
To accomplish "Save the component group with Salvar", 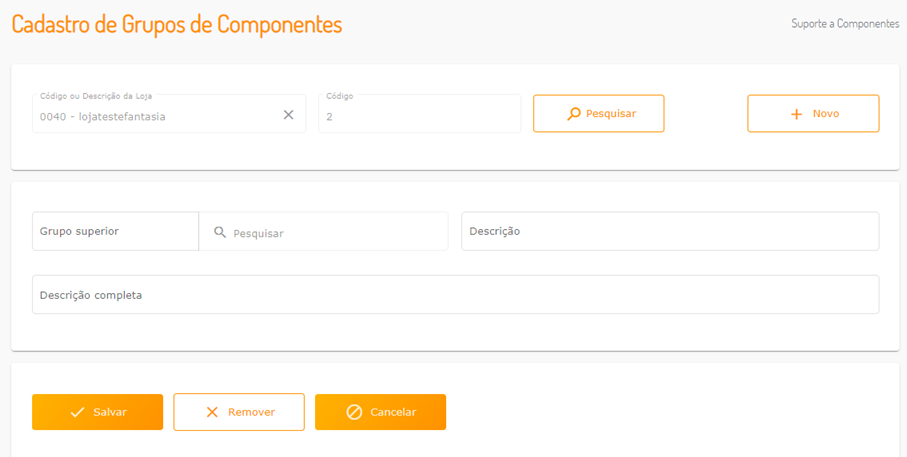I will click(97, 412).
